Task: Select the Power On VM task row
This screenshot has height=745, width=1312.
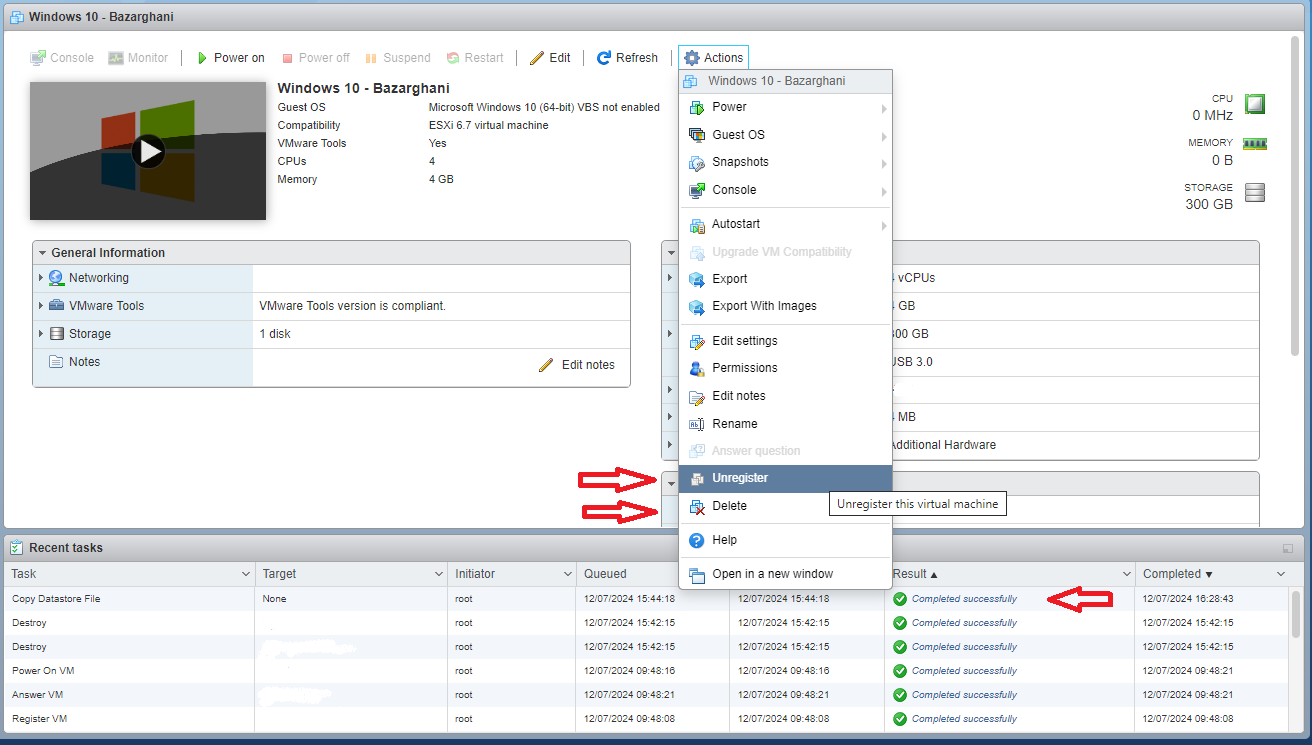Action: pos(645,671)
